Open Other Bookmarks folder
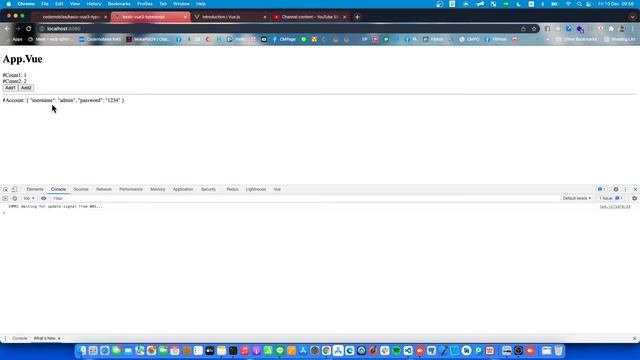 coord(576,39)
